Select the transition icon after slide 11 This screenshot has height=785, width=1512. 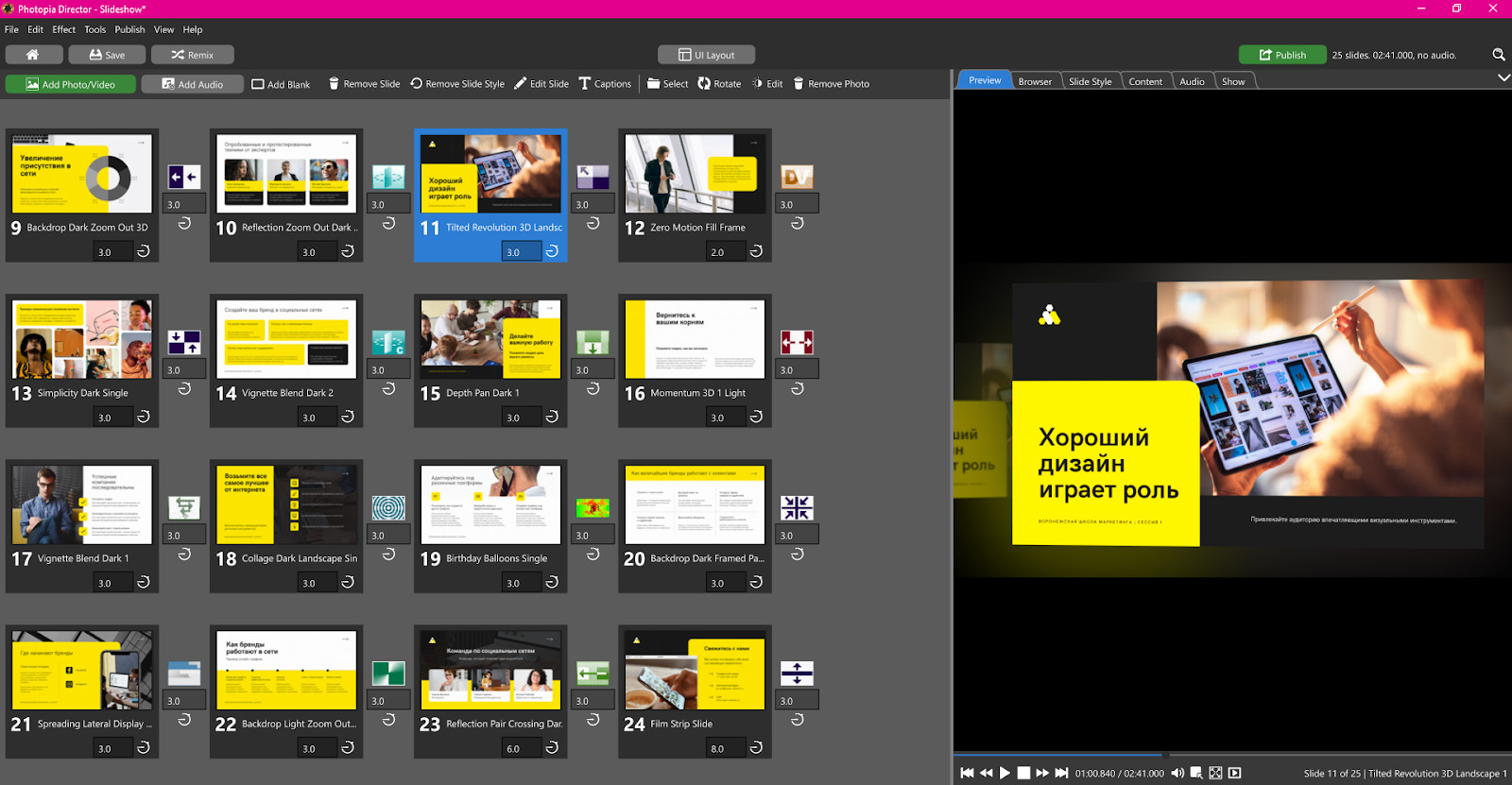[593, 177]
